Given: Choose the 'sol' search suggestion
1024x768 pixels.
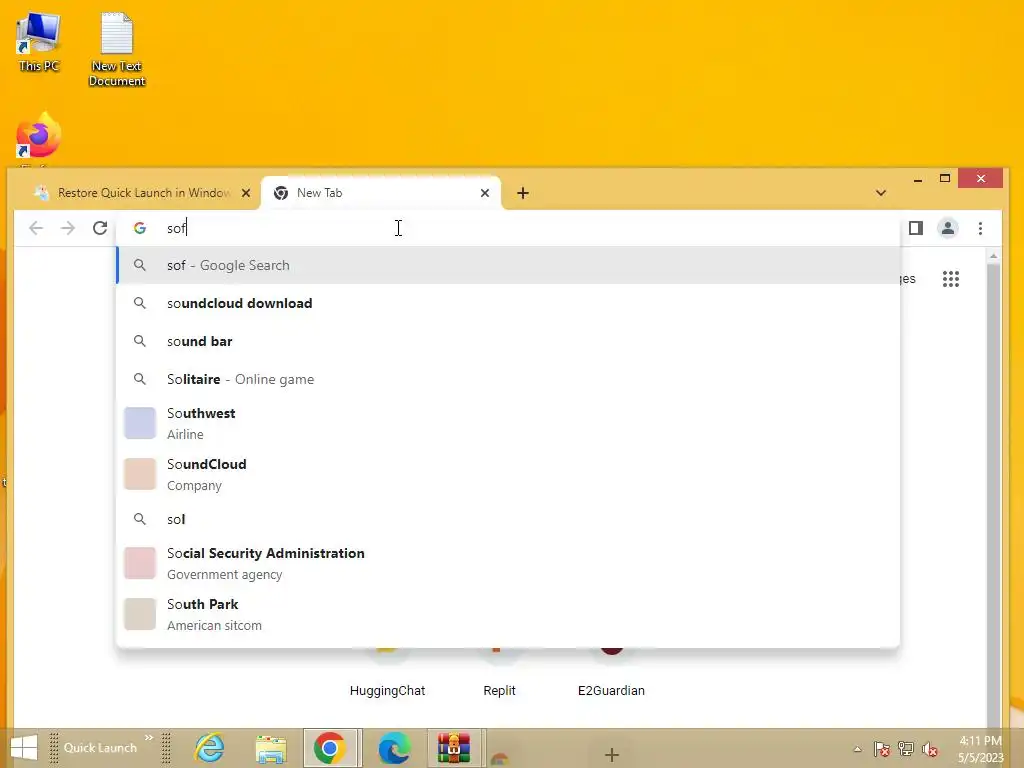Looking at the screenshot, I should point(508,519).
